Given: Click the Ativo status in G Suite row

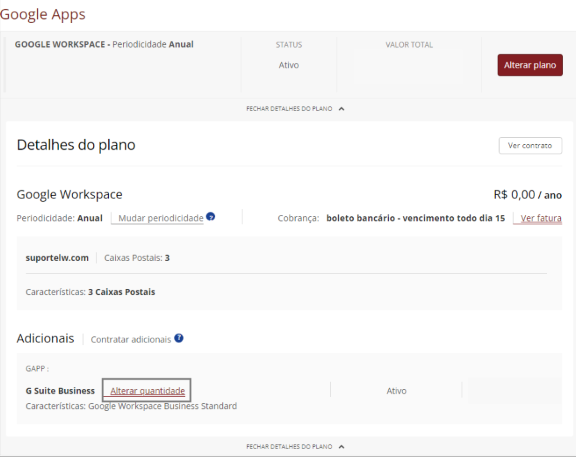Looking at the screenshot, I should point(396,391).
